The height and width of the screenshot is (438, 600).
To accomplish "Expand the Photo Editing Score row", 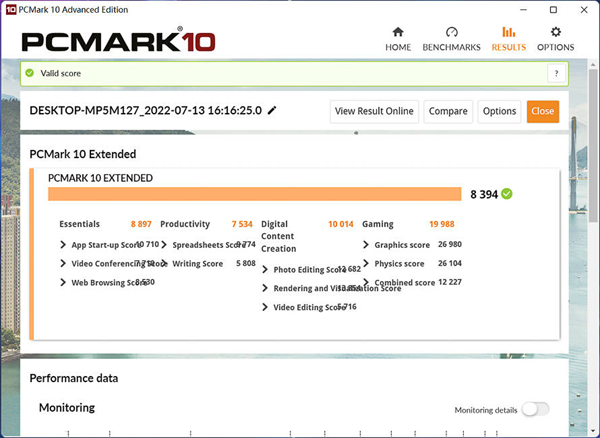I will pos(265,269).
